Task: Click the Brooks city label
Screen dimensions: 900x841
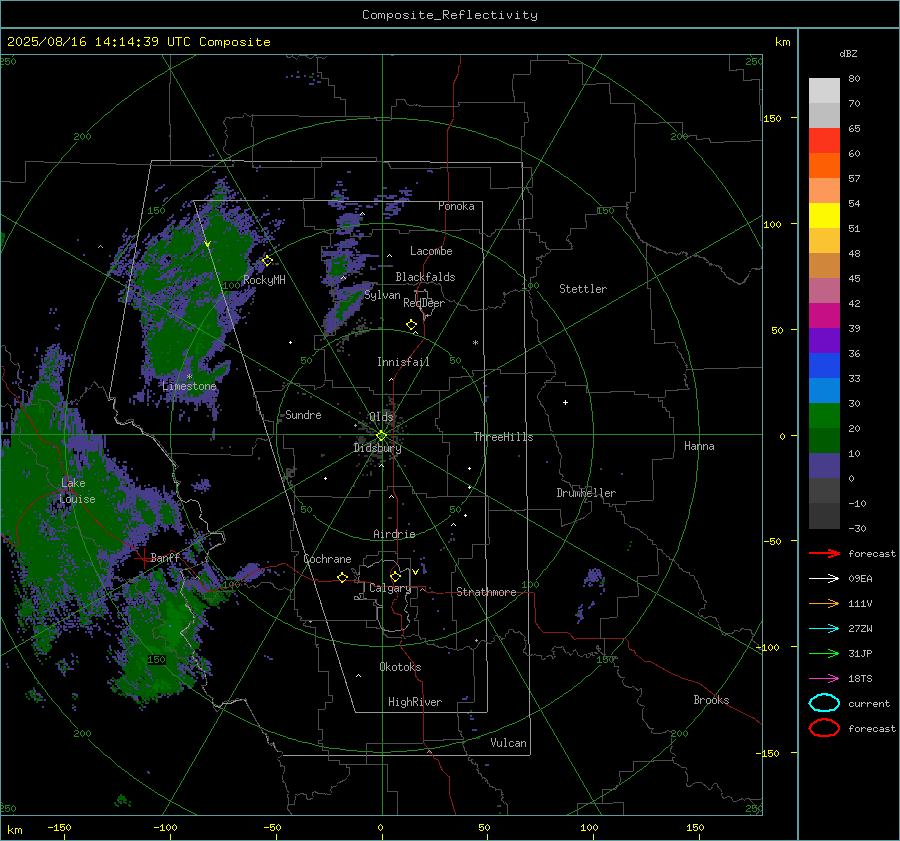Action: point(711,700)
